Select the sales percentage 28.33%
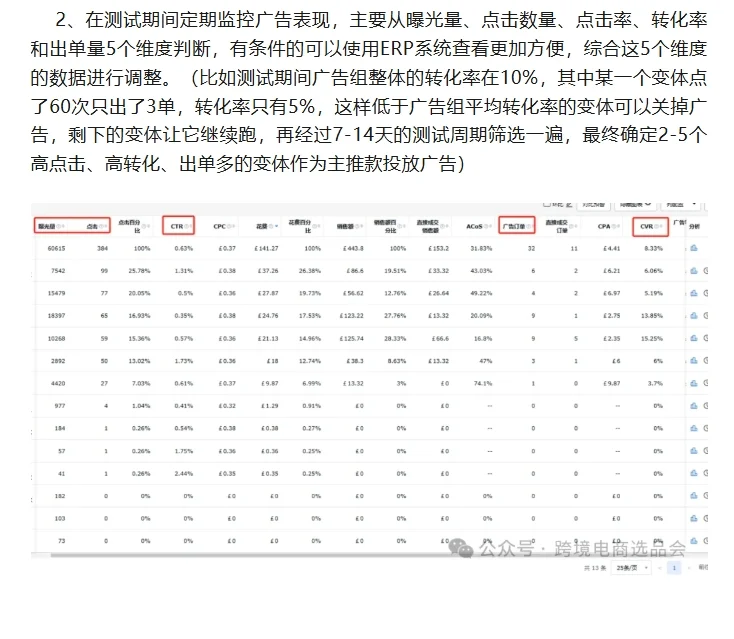The width and height of the screenshot is (734, 639). [x=395, y=338]
